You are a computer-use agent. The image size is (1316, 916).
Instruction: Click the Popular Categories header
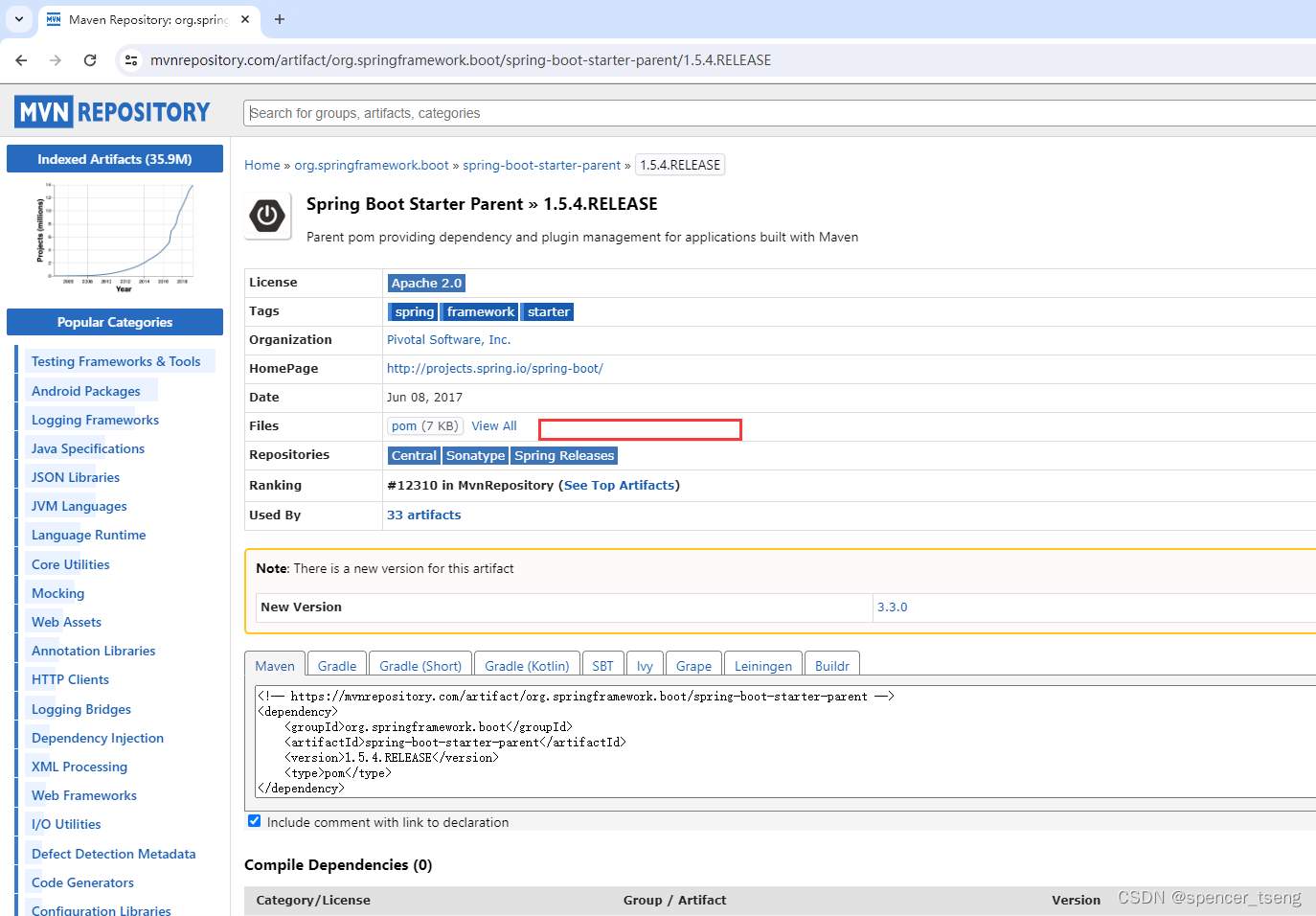pos(115,322)
